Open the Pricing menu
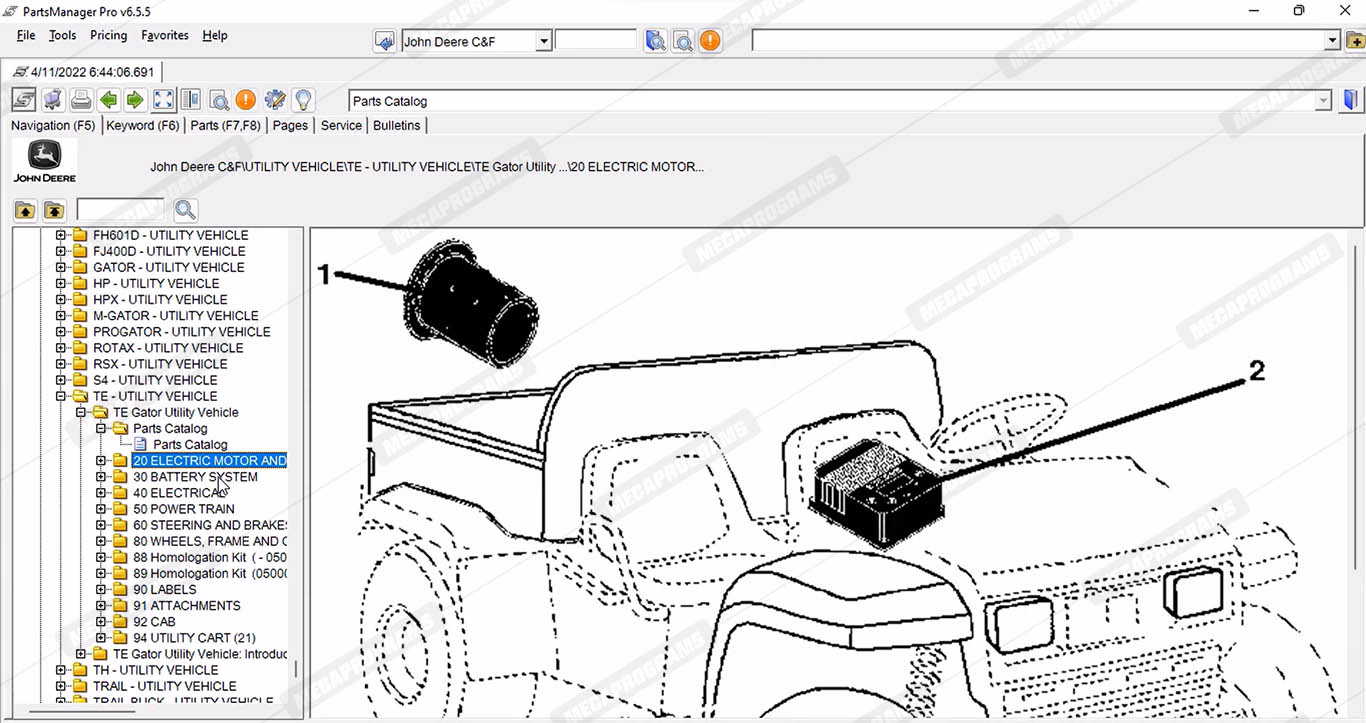The image size is (1366, 723). (108, 35)
